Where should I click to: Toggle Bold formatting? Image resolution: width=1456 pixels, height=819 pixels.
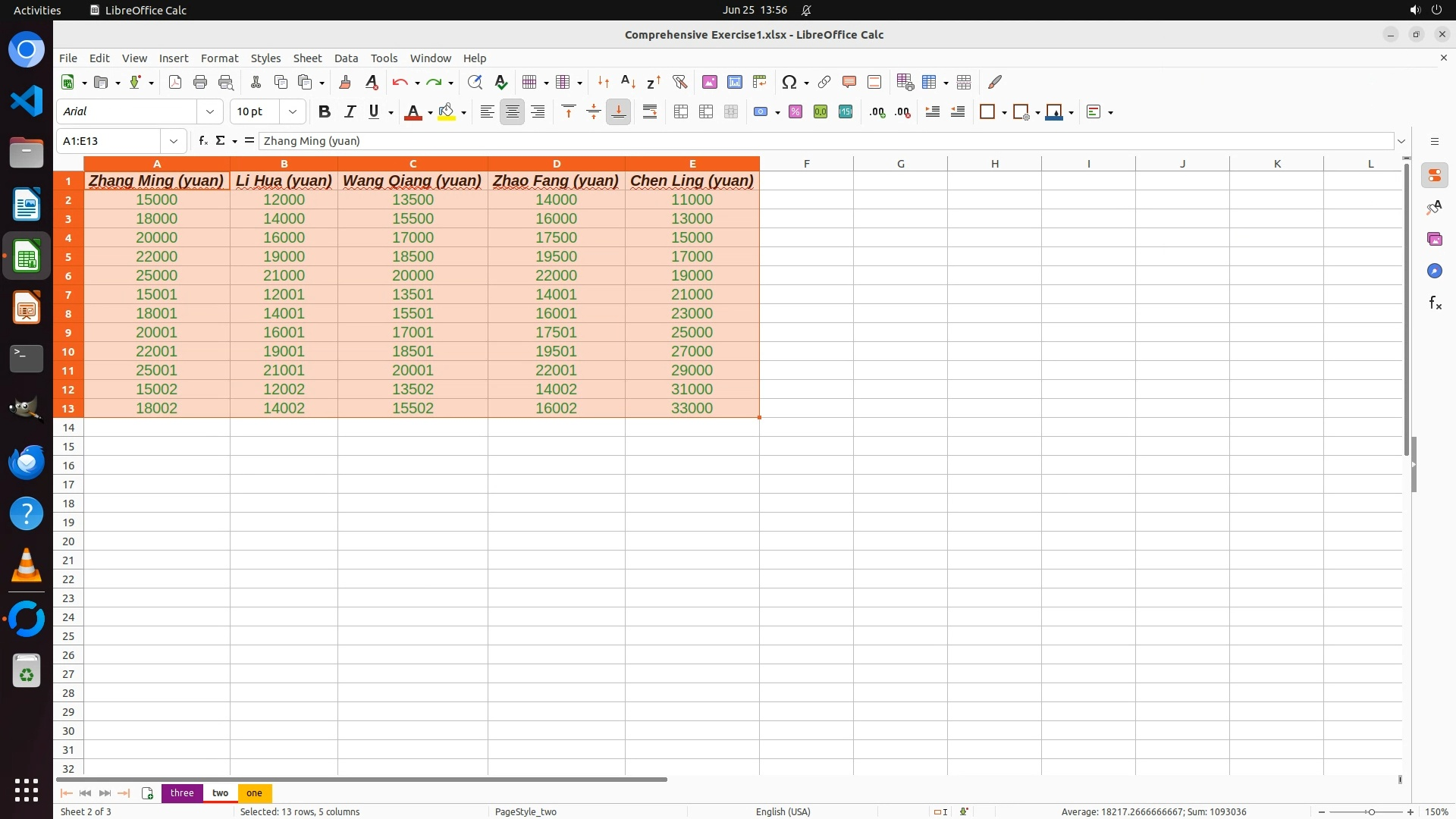325,112
